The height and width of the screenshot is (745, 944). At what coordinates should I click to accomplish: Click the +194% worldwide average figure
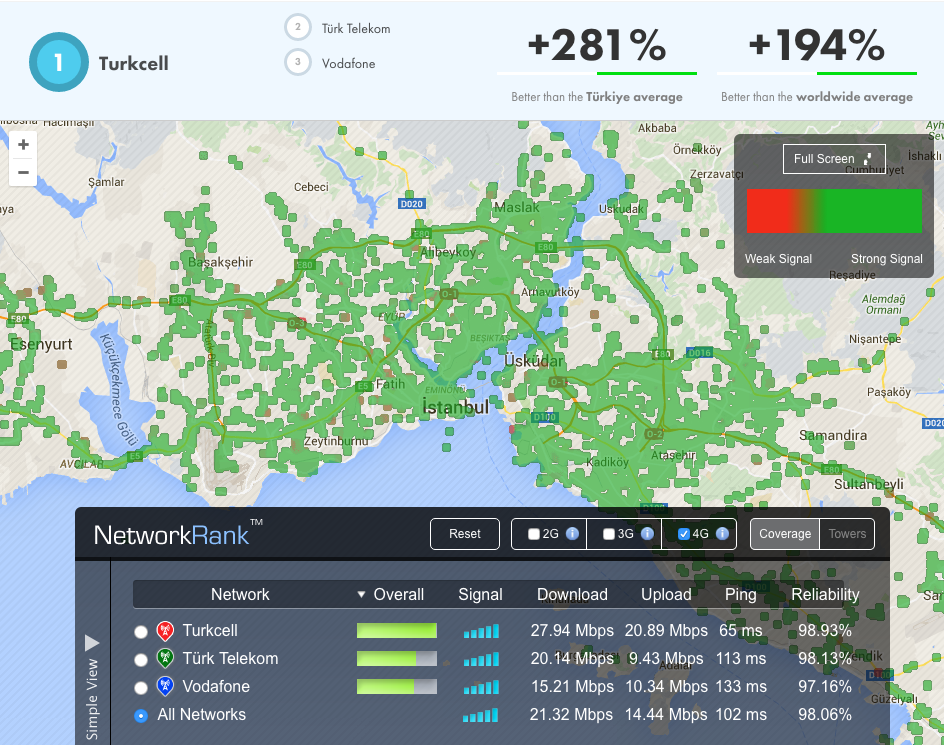[817, 46]
